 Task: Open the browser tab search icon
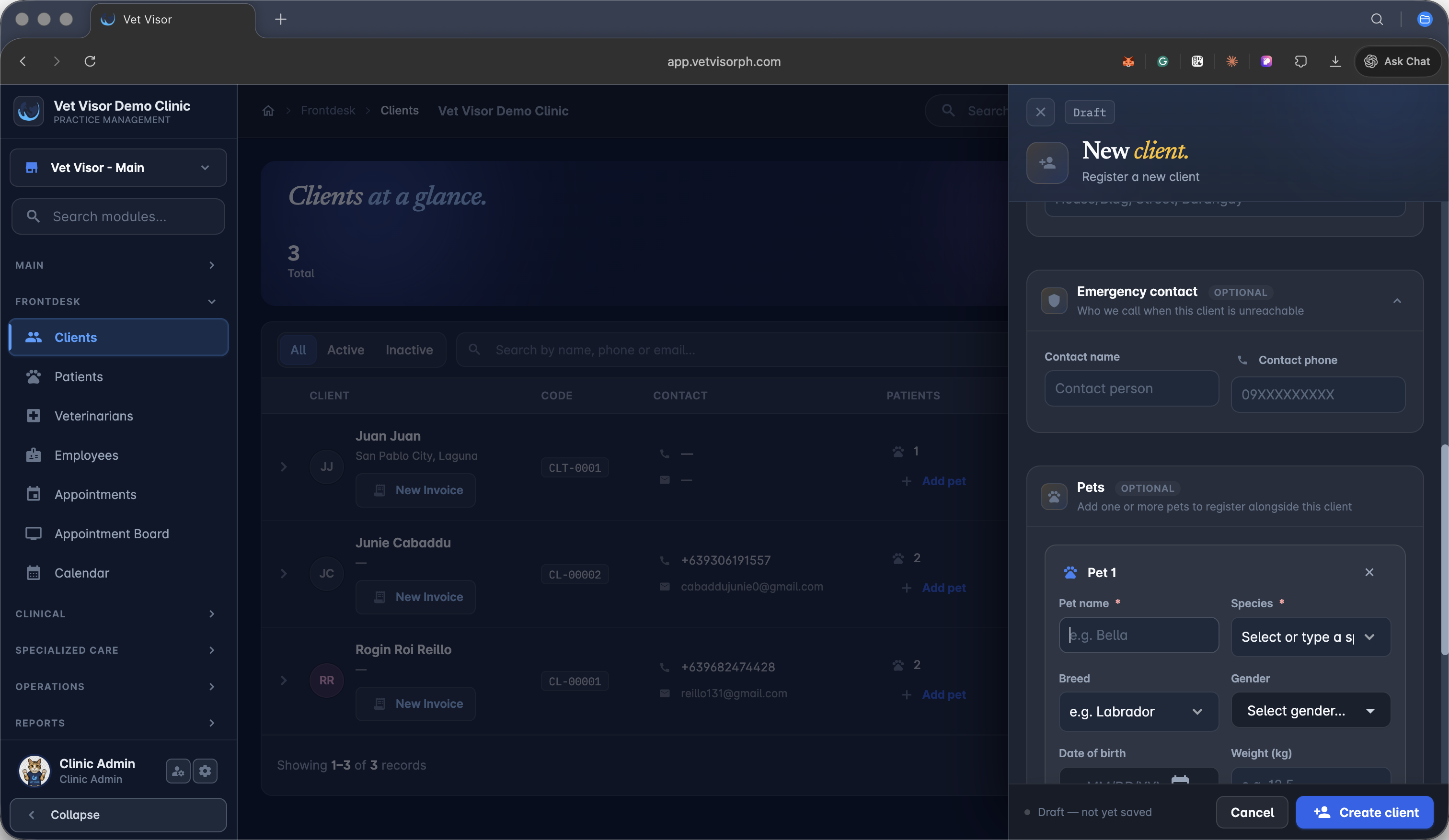pos(1377,20)
